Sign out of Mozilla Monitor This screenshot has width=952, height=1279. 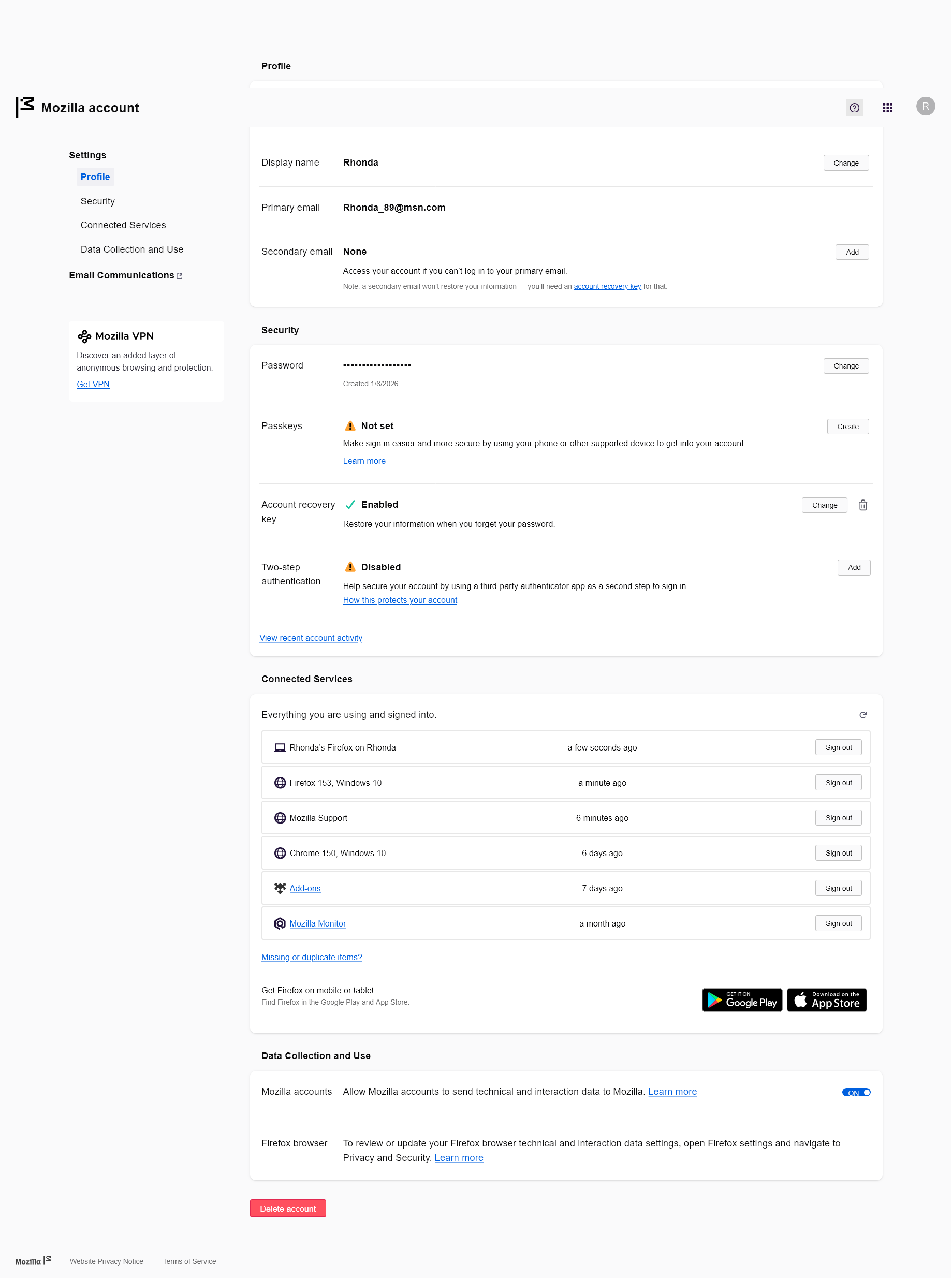(838, 923)
